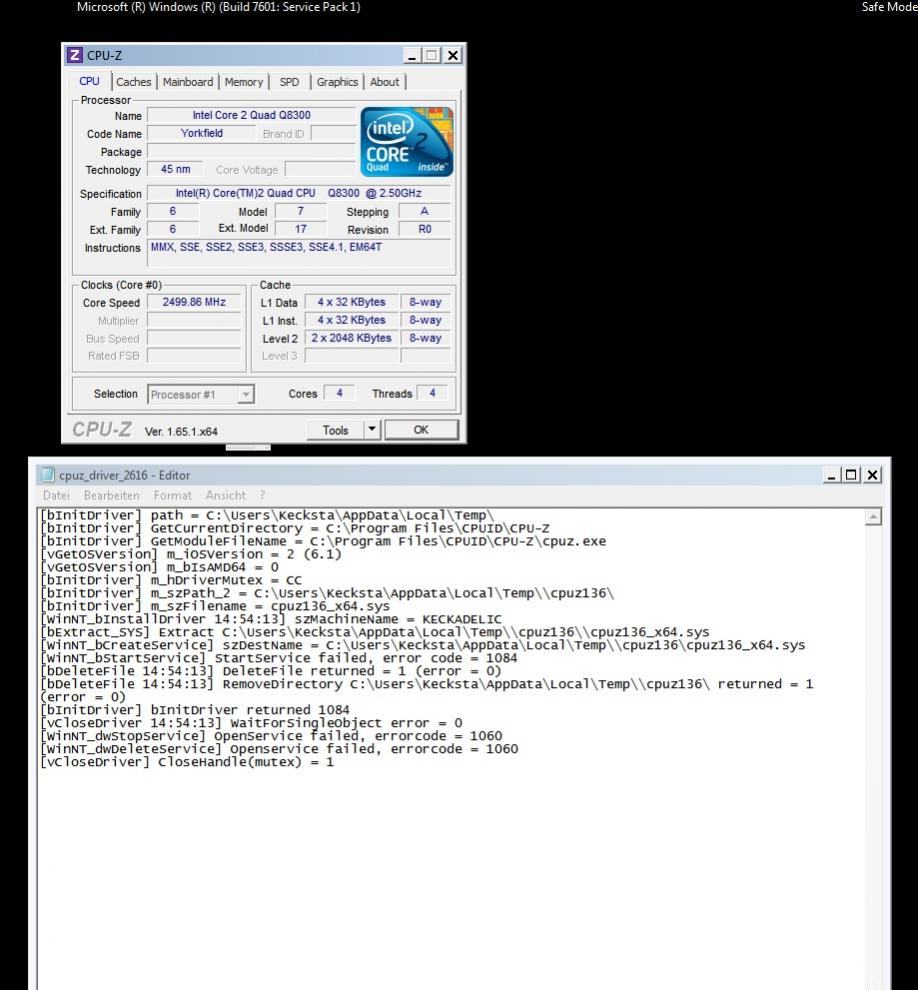Viewport: 918px width, 990px height.
Task: Click the OK button in CPU-Z
Action: tap(421, 430)
